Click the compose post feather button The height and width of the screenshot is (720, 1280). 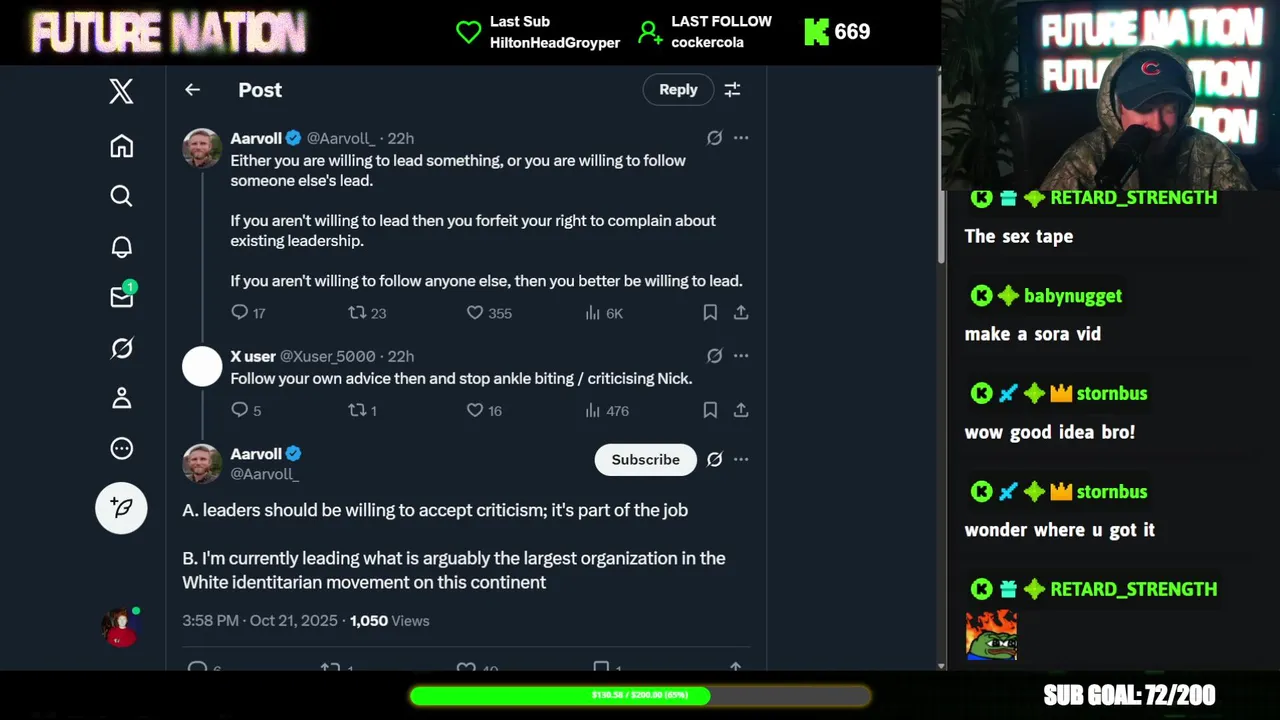click(121, 508)
